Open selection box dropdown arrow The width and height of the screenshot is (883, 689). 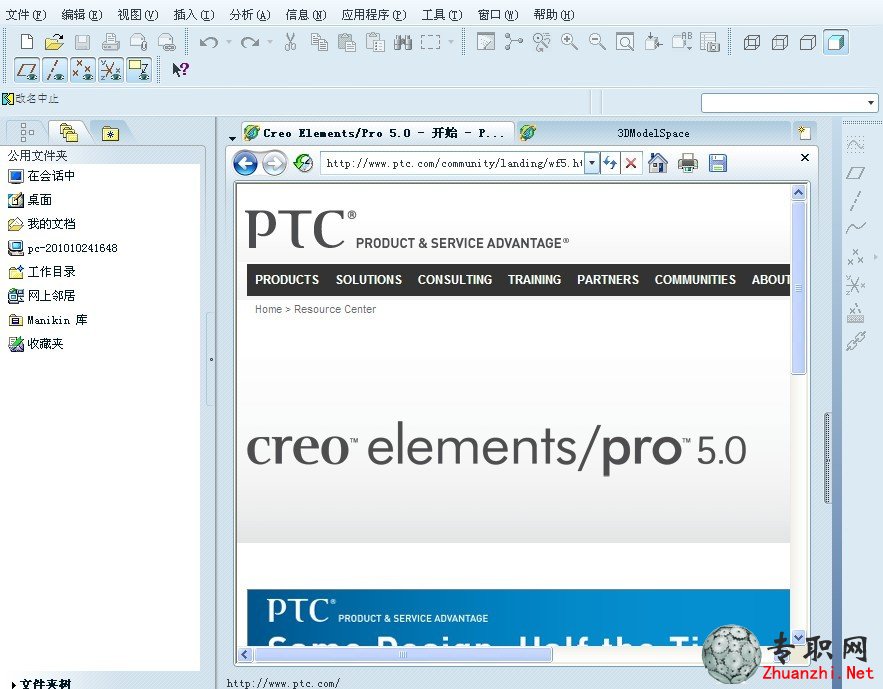click(x=451, y=42)
